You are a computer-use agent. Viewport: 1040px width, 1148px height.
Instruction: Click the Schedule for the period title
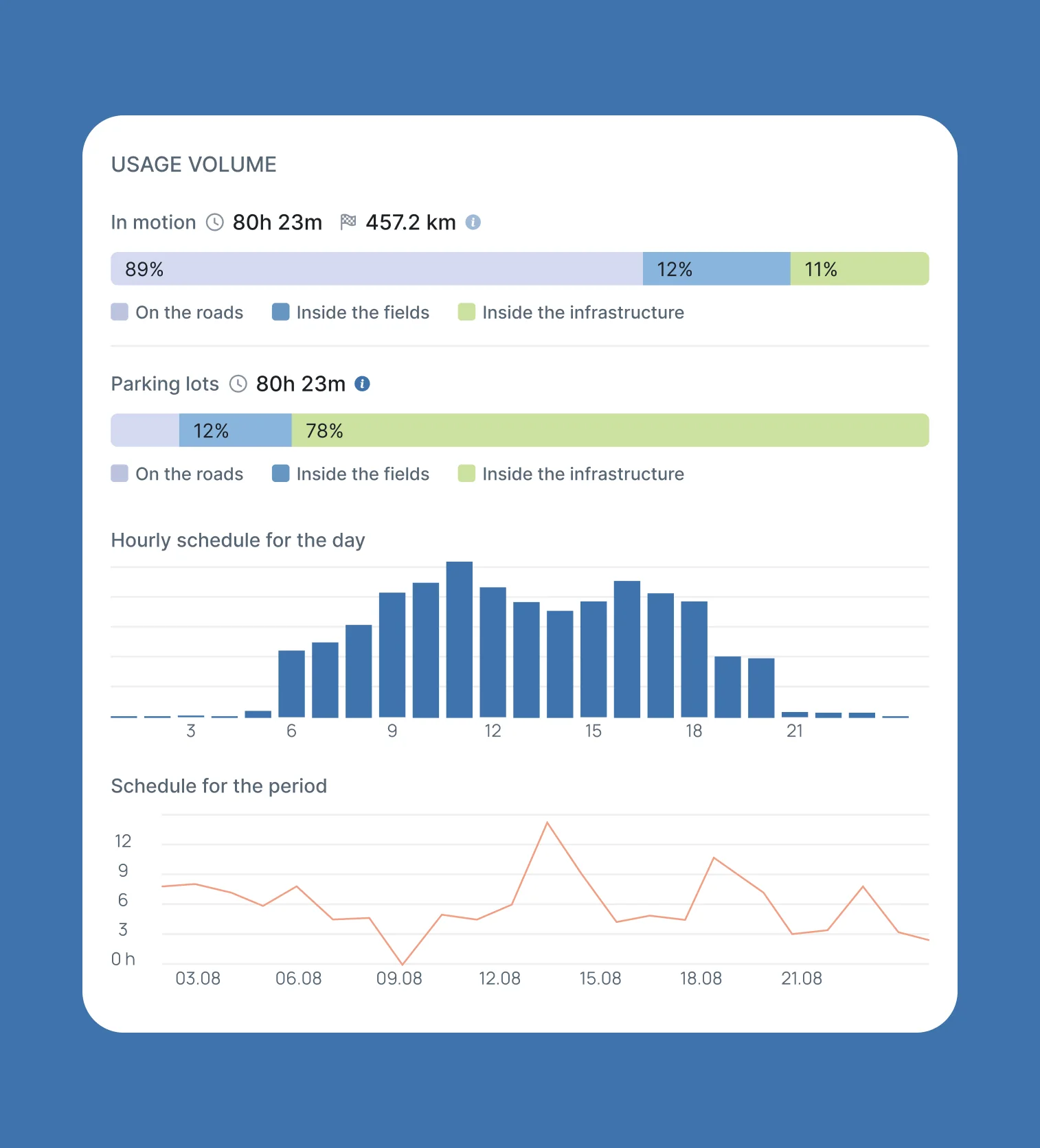[x=219, y=786]
